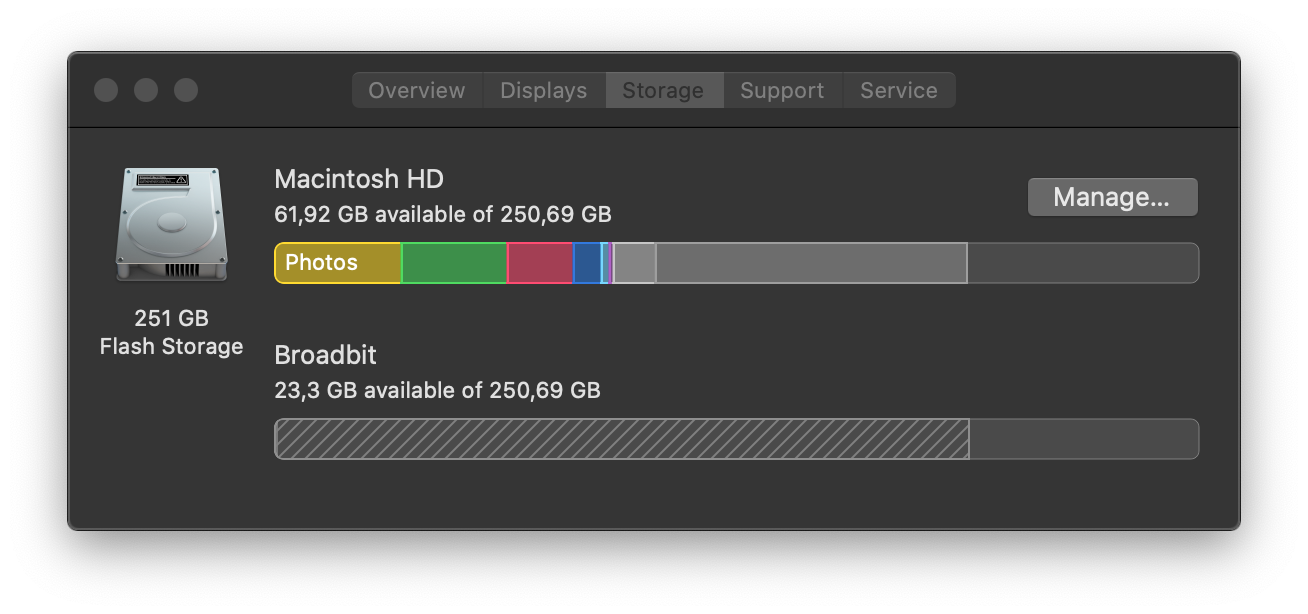Click the Macintosh HD volume name
The width and height of the screenshot is (1308, 614).
coord(359,179)
